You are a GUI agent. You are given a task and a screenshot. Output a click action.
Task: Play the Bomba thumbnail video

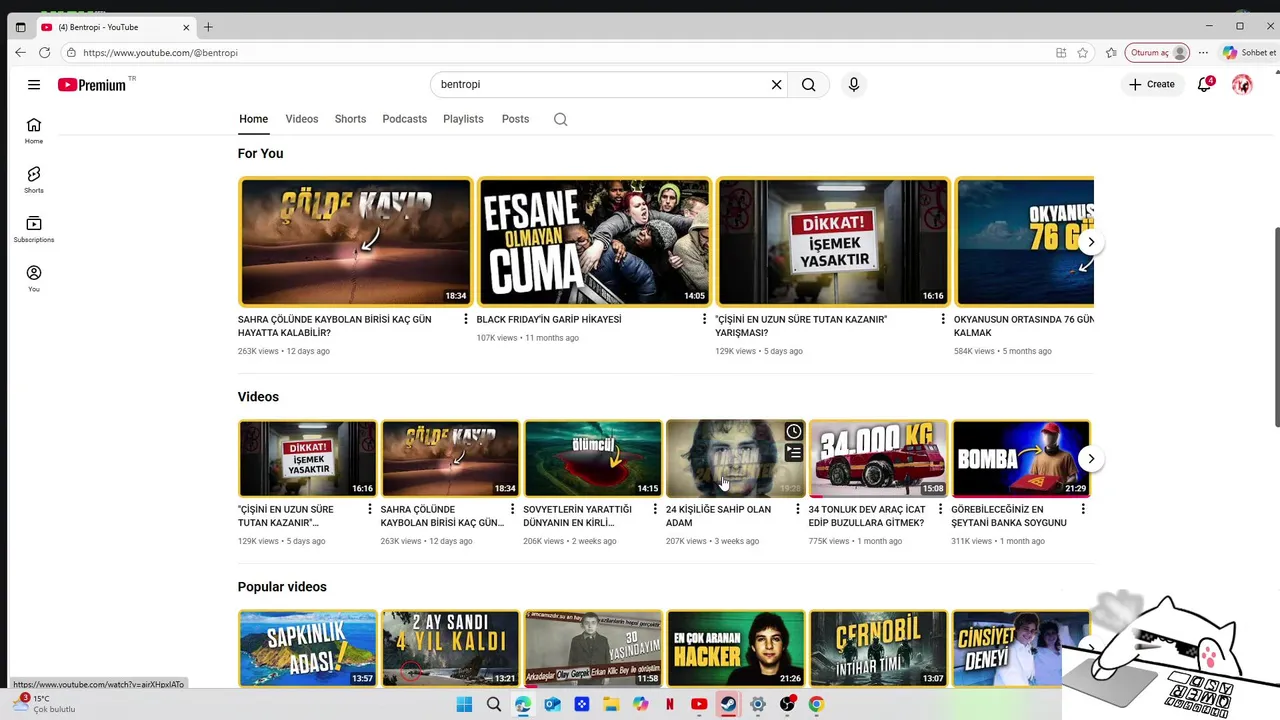1021,459
